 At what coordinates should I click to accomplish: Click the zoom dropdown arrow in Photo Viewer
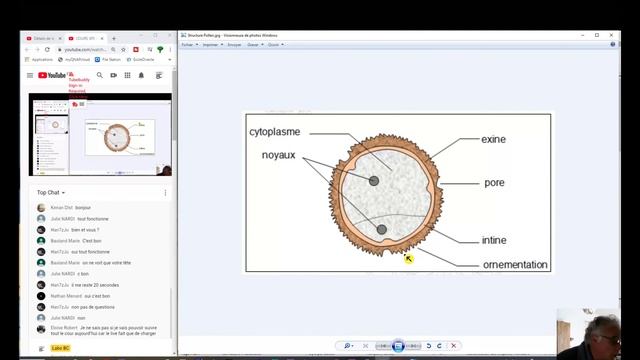[x=353, y=346]
